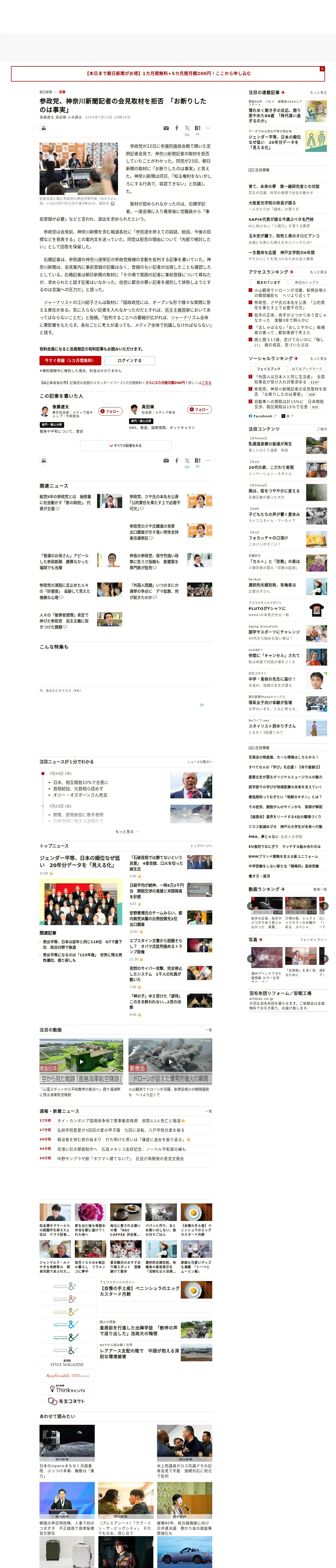Open the 1-month free subscription banner
The image size is (336, 1568).
pos(168,74)
